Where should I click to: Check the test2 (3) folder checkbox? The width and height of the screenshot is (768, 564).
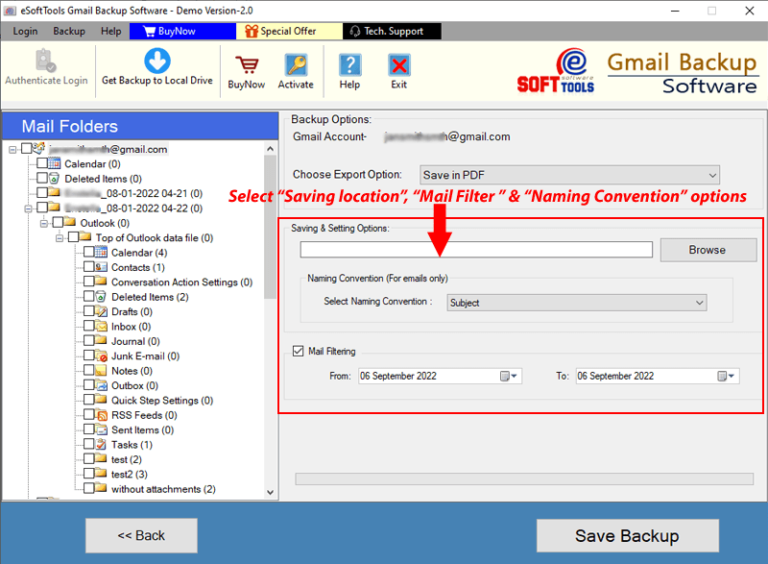click(x=89, y=473)
